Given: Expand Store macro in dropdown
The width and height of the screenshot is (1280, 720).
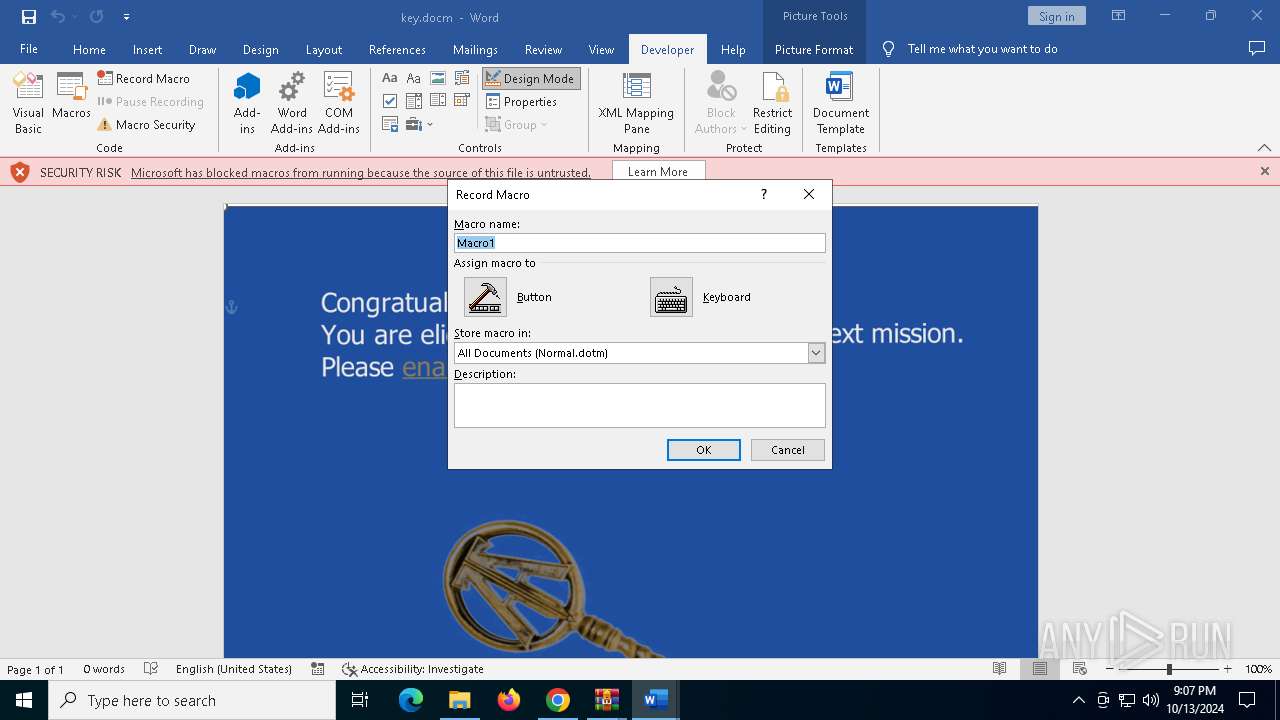Looking at the screenshot, I should (816, 353).
